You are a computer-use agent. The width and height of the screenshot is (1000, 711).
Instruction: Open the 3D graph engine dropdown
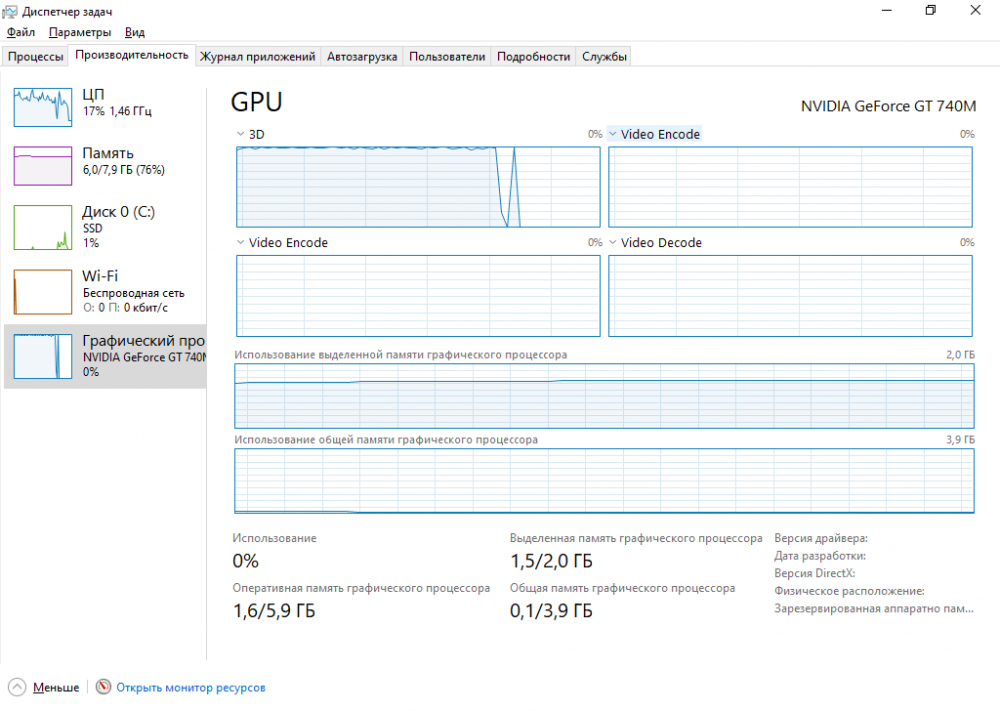tap(241, 134)
